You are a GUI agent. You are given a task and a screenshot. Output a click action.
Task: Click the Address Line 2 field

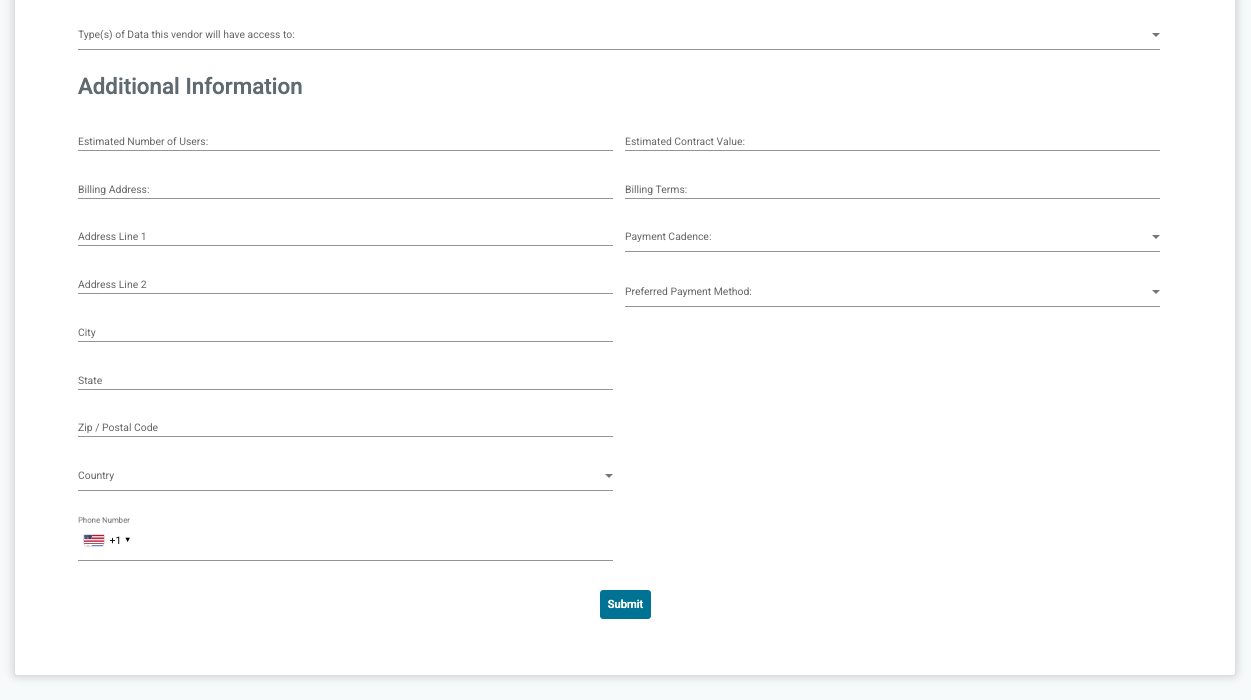(x=345, y=285)
